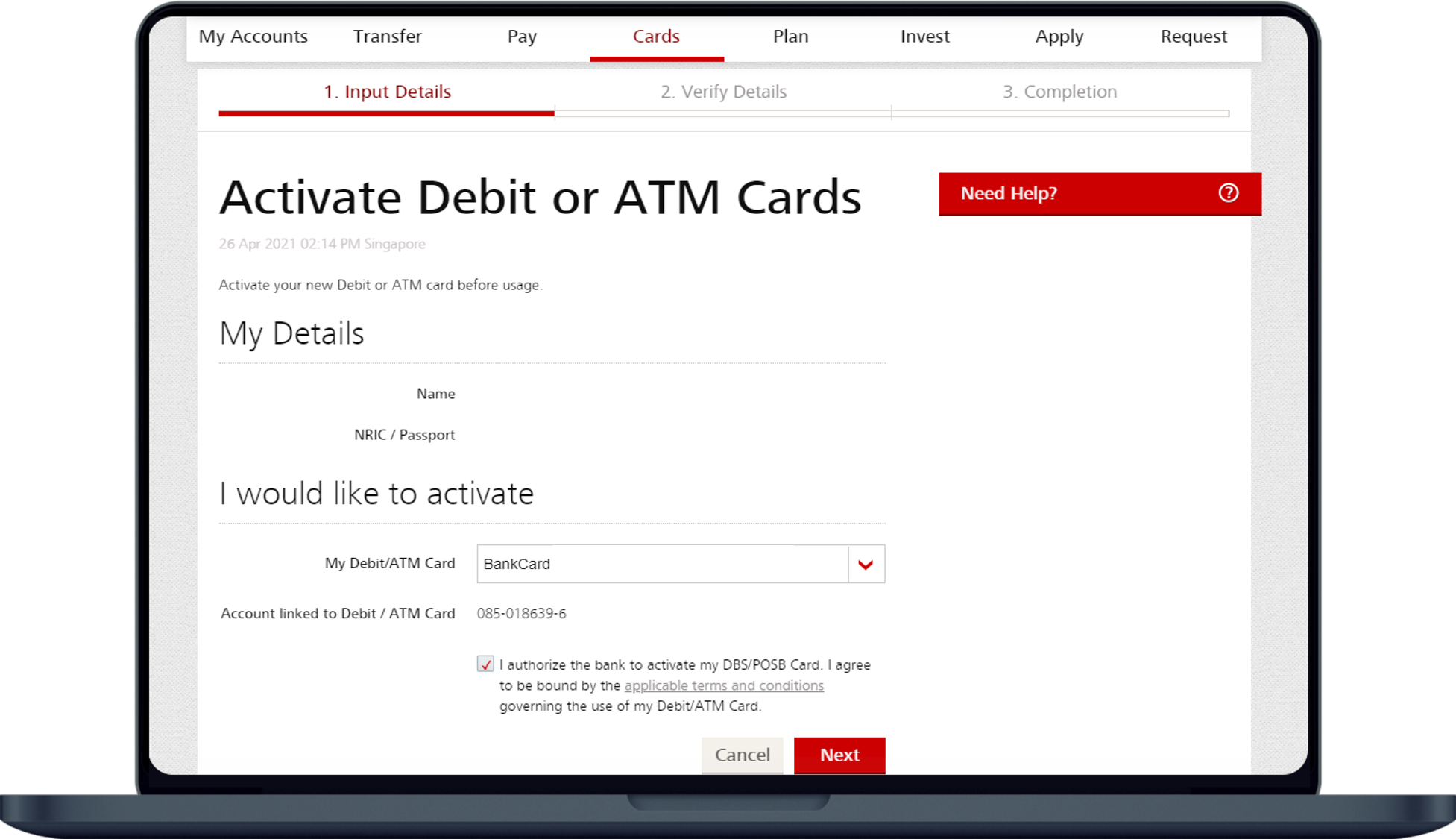Open the My Debit/ATM Card BankCard combo box
Screen dimensions: 1456x839
[662, 565]
